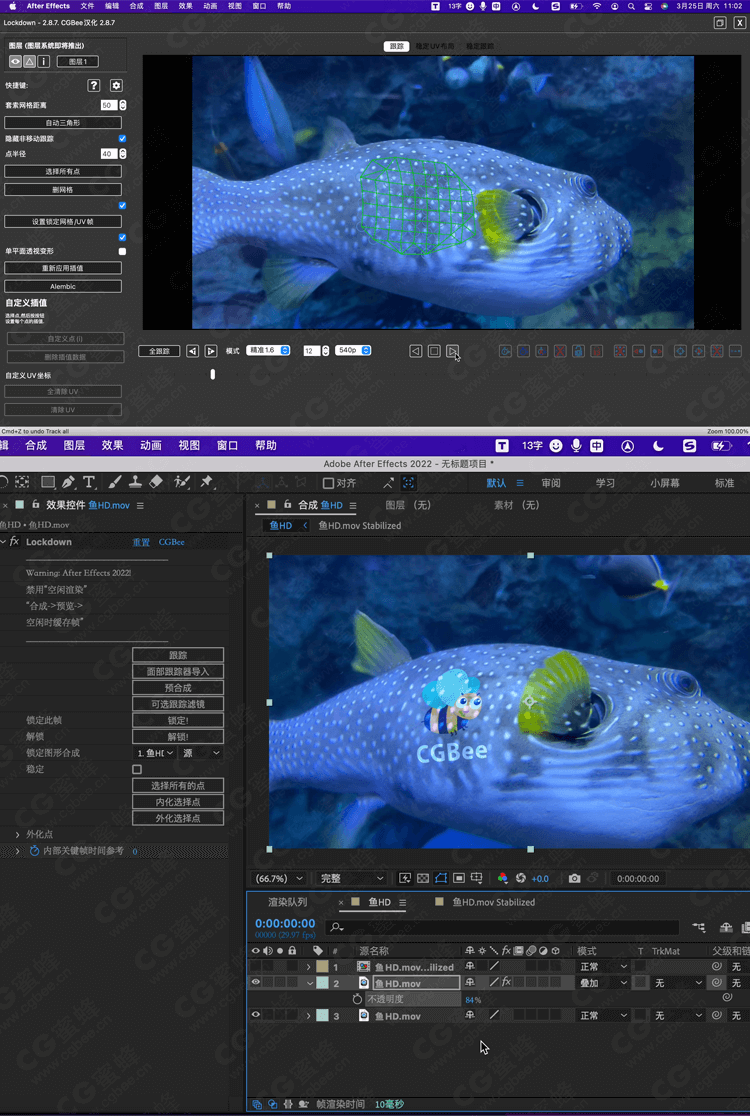Switch to the 渲染队列 tab
Screen dimensions: 750x1116
[x=287, y=902]
